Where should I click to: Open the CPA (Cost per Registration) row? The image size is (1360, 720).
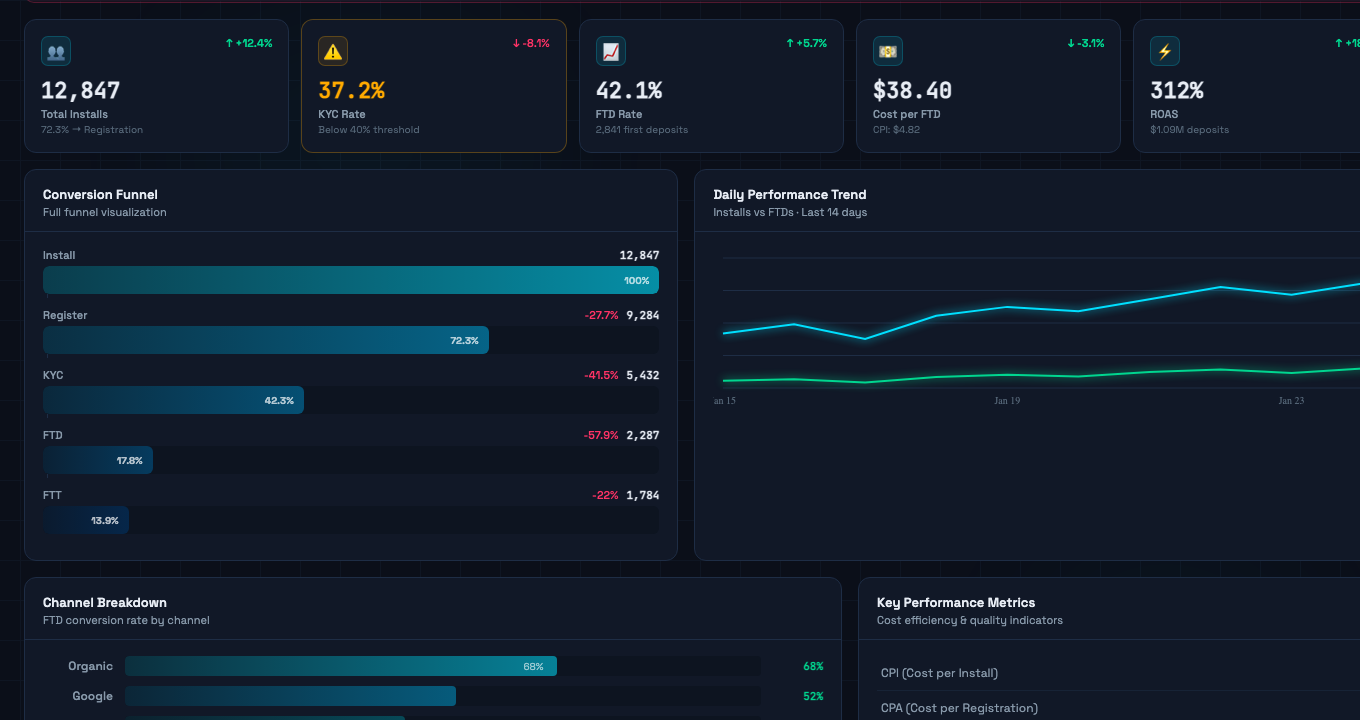959,708
